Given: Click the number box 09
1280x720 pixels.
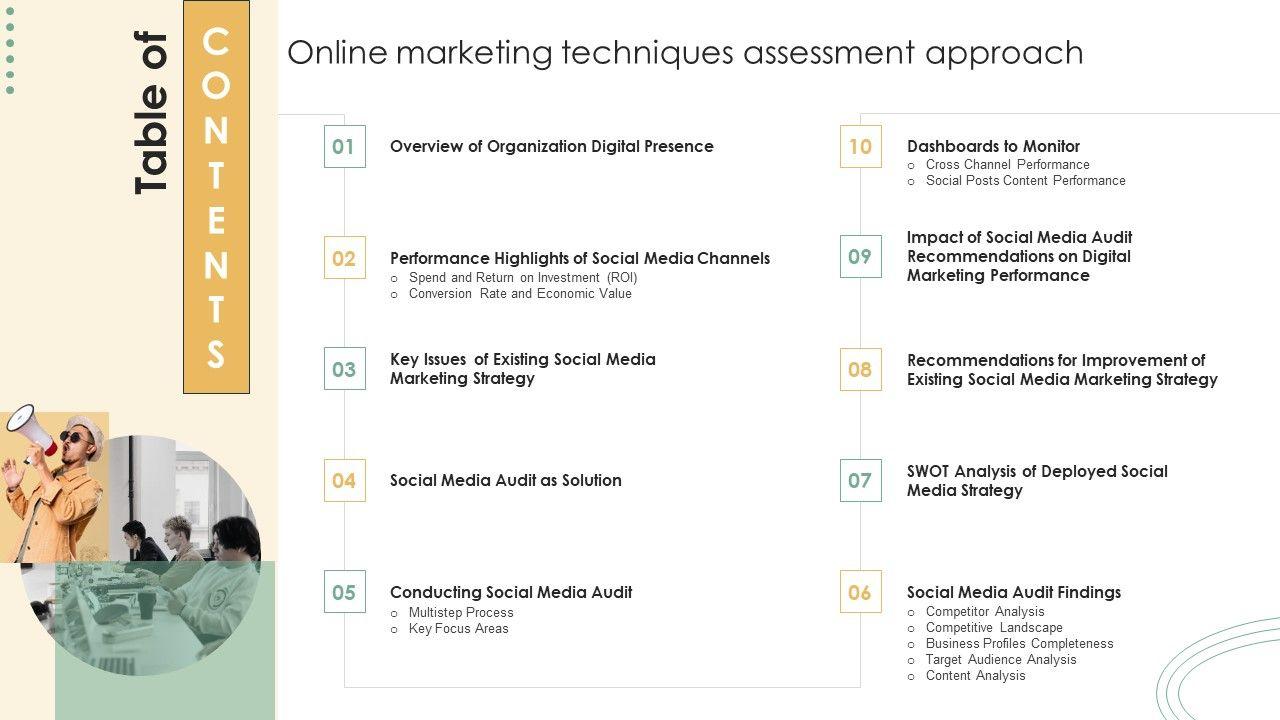Looking at the screenshot, I should point(860,256).
